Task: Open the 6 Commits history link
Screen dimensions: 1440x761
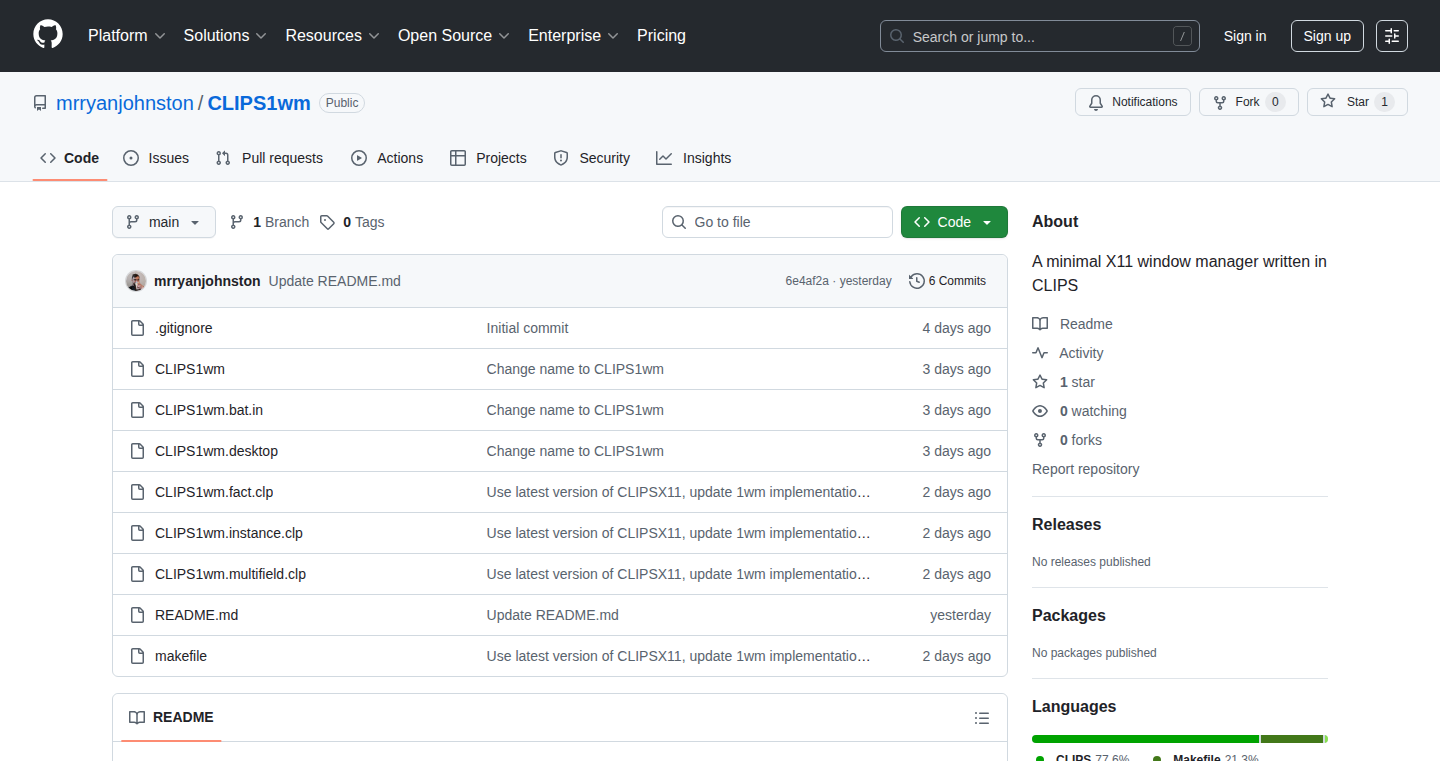Action: [x=947, y=281]
